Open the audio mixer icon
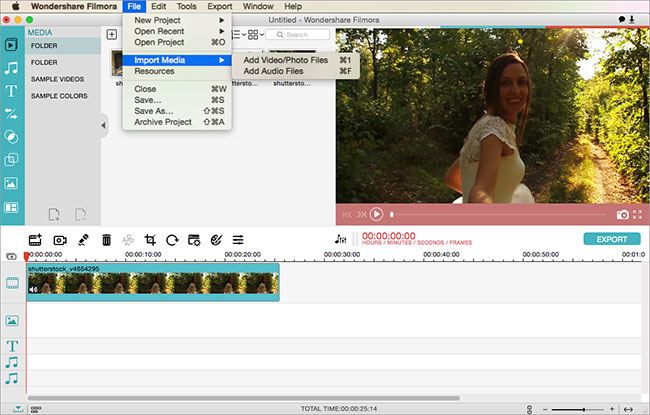Viewport: 650px width, 415px height. click(x=340, y=239)
